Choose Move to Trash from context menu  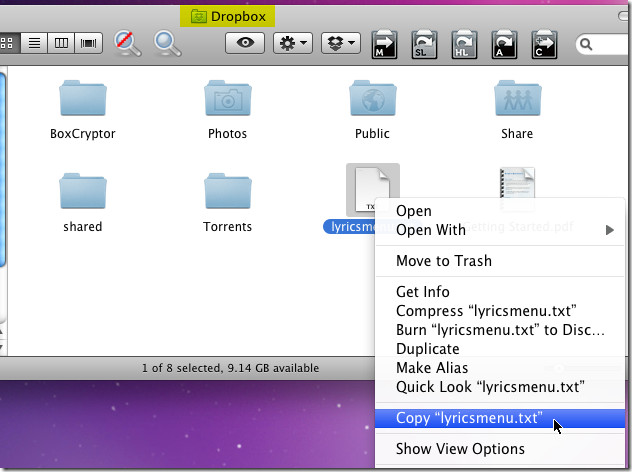click(x=443, y=261)
